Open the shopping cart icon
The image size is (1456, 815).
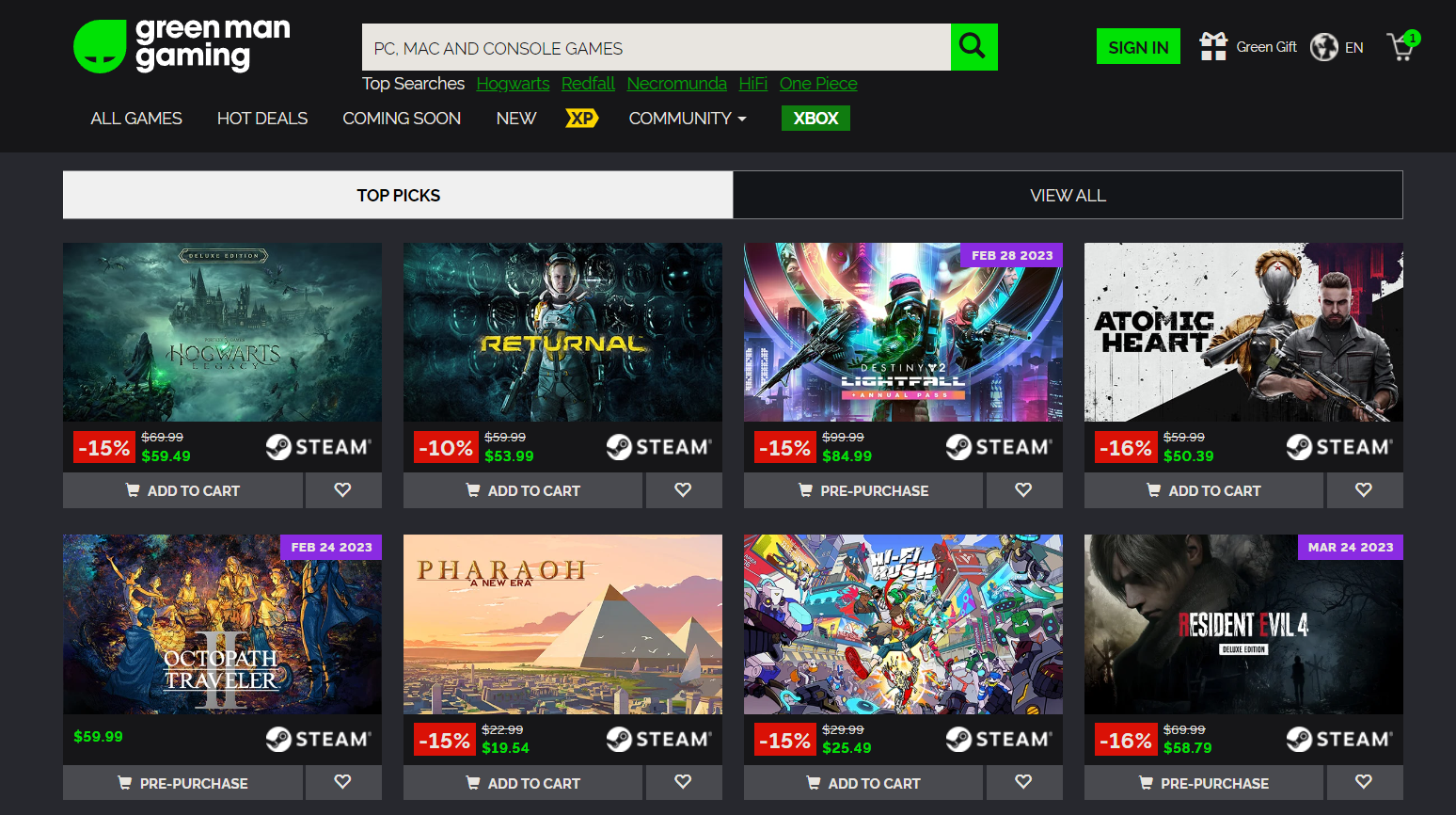point(1402,45)
